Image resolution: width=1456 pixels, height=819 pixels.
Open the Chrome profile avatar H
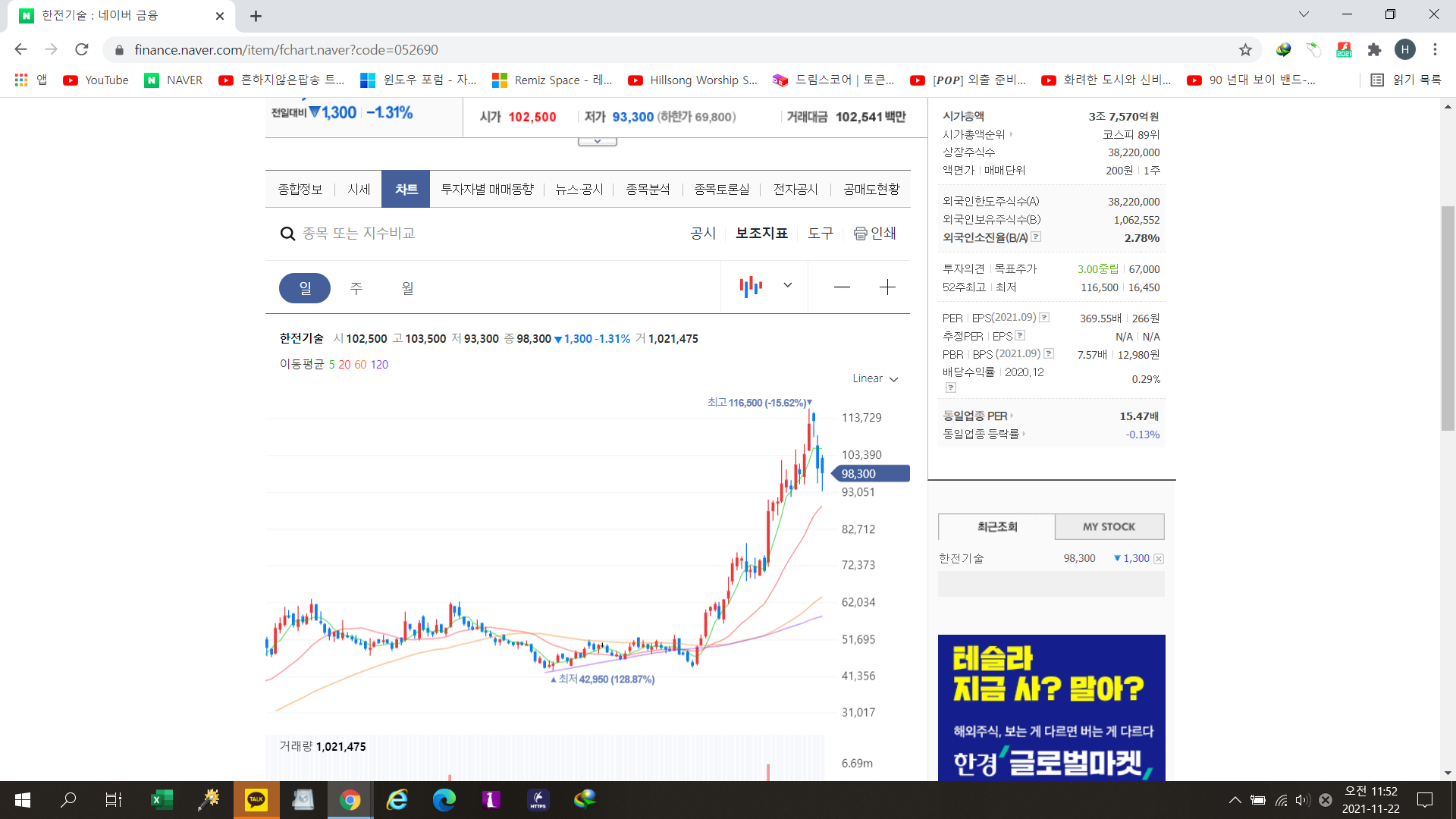(x=1405, y=49)
